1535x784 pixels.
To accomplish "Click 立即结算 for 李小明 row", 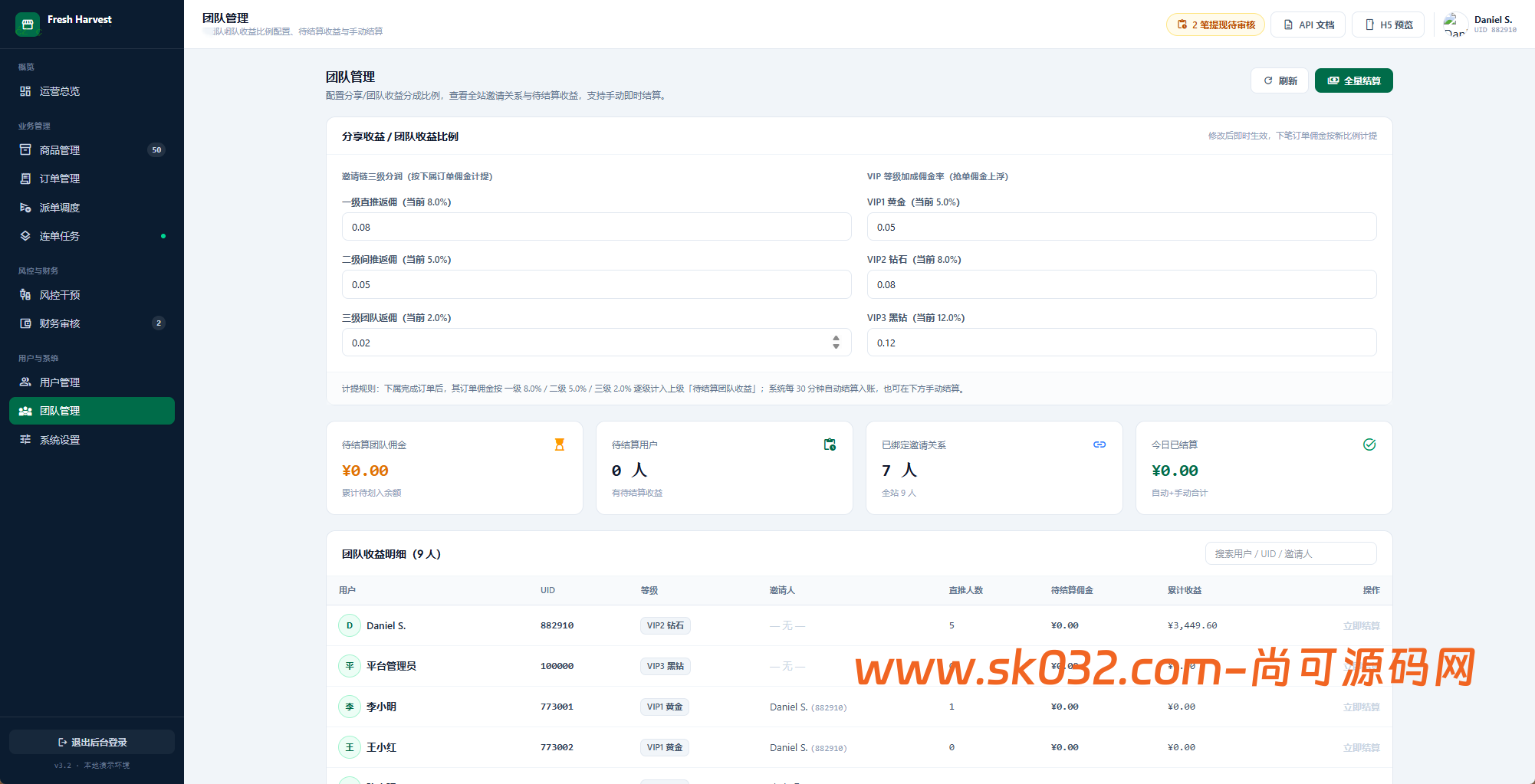I will point(1361,707).
